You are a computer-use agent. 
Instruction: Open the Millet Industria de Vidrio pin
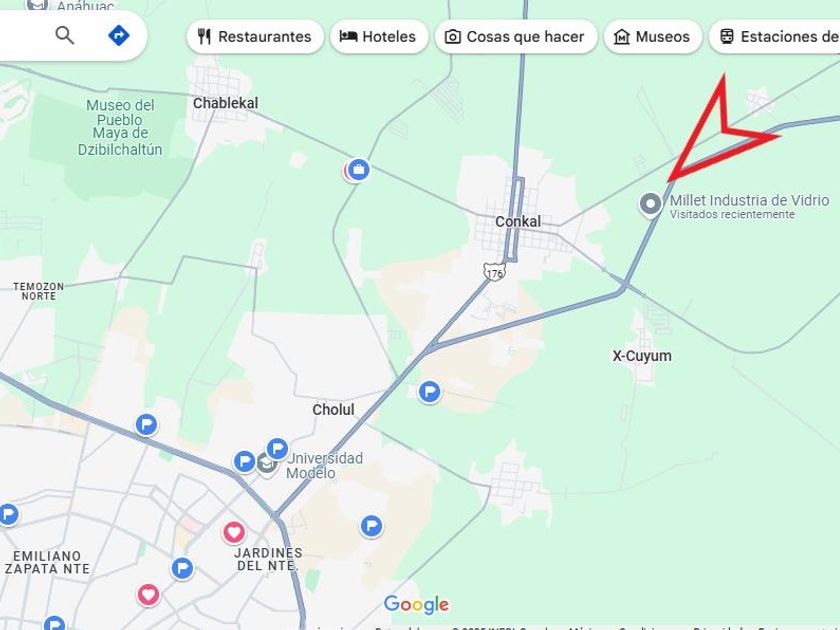(651, 204)
